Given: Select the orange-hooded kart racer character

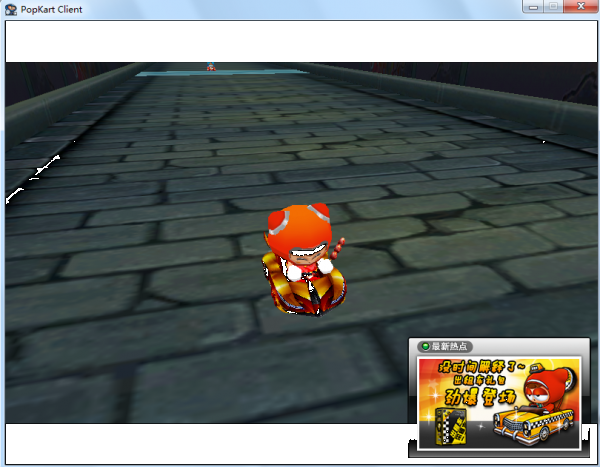Looking at the screenshot, I should tap(304, 259).
